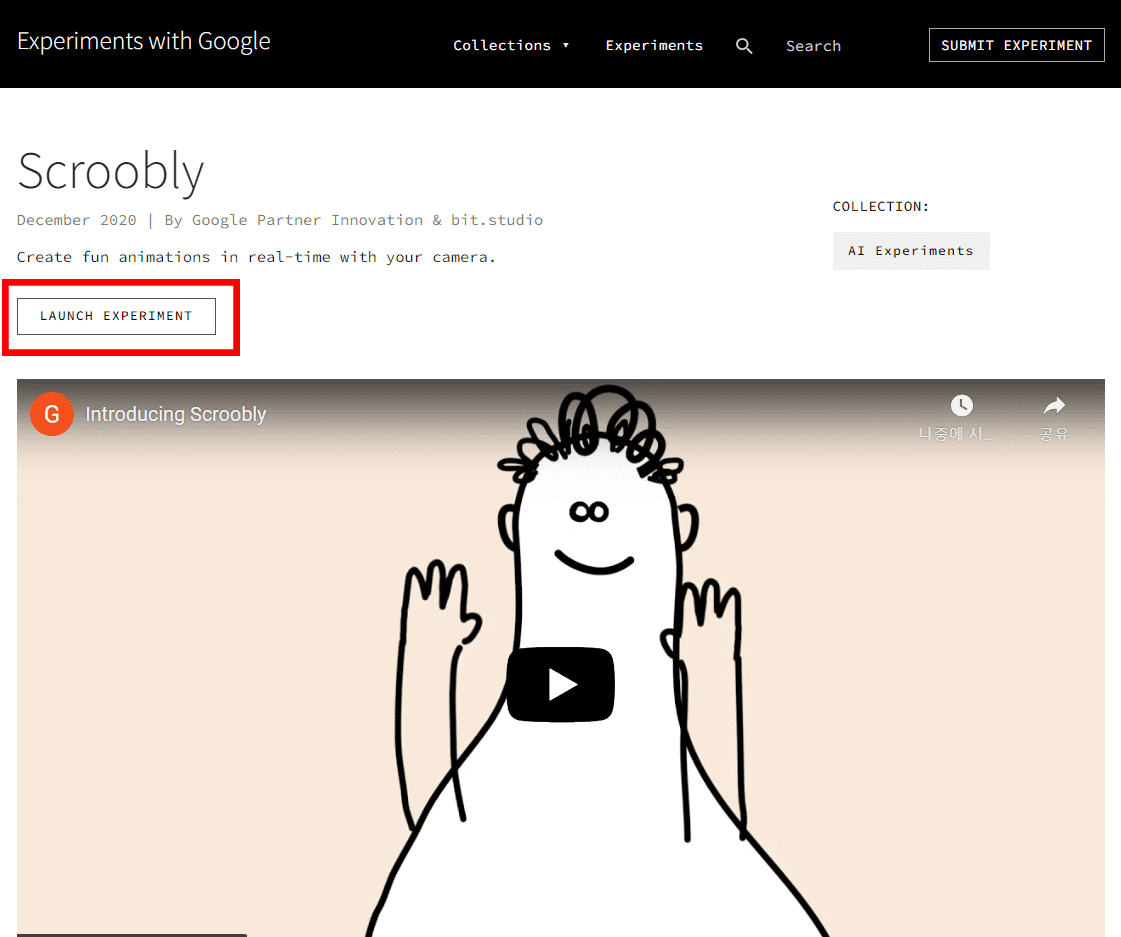Click the magnifying glass search icon
Viewport: 1121px width, 937px height.
[x=744, y=46]
